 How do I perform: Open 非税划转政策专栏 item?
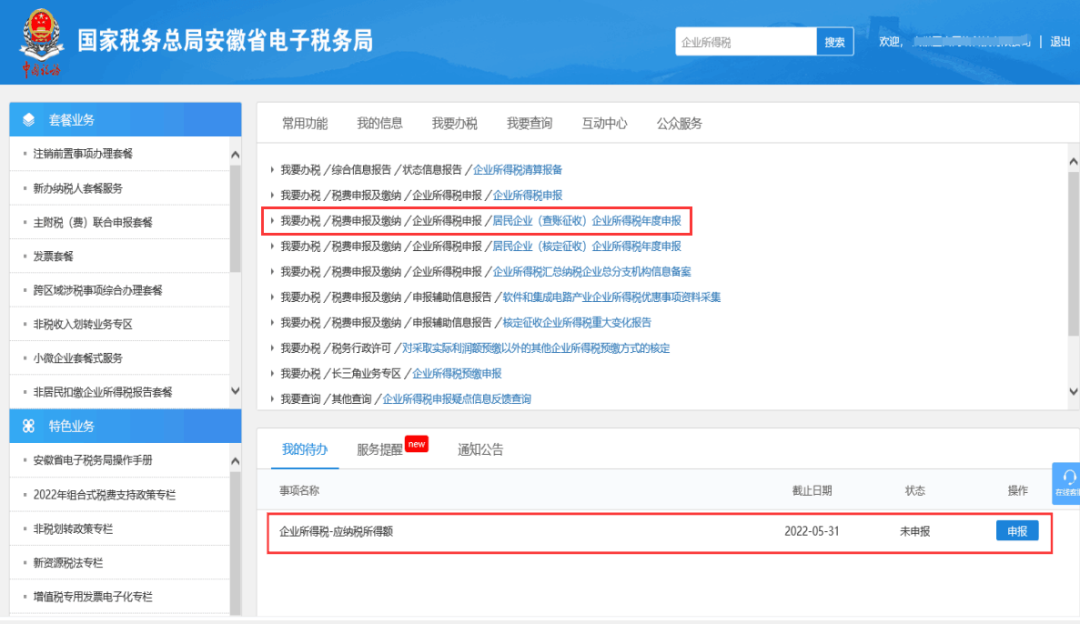pyautogui.click(x=73, y=528)
